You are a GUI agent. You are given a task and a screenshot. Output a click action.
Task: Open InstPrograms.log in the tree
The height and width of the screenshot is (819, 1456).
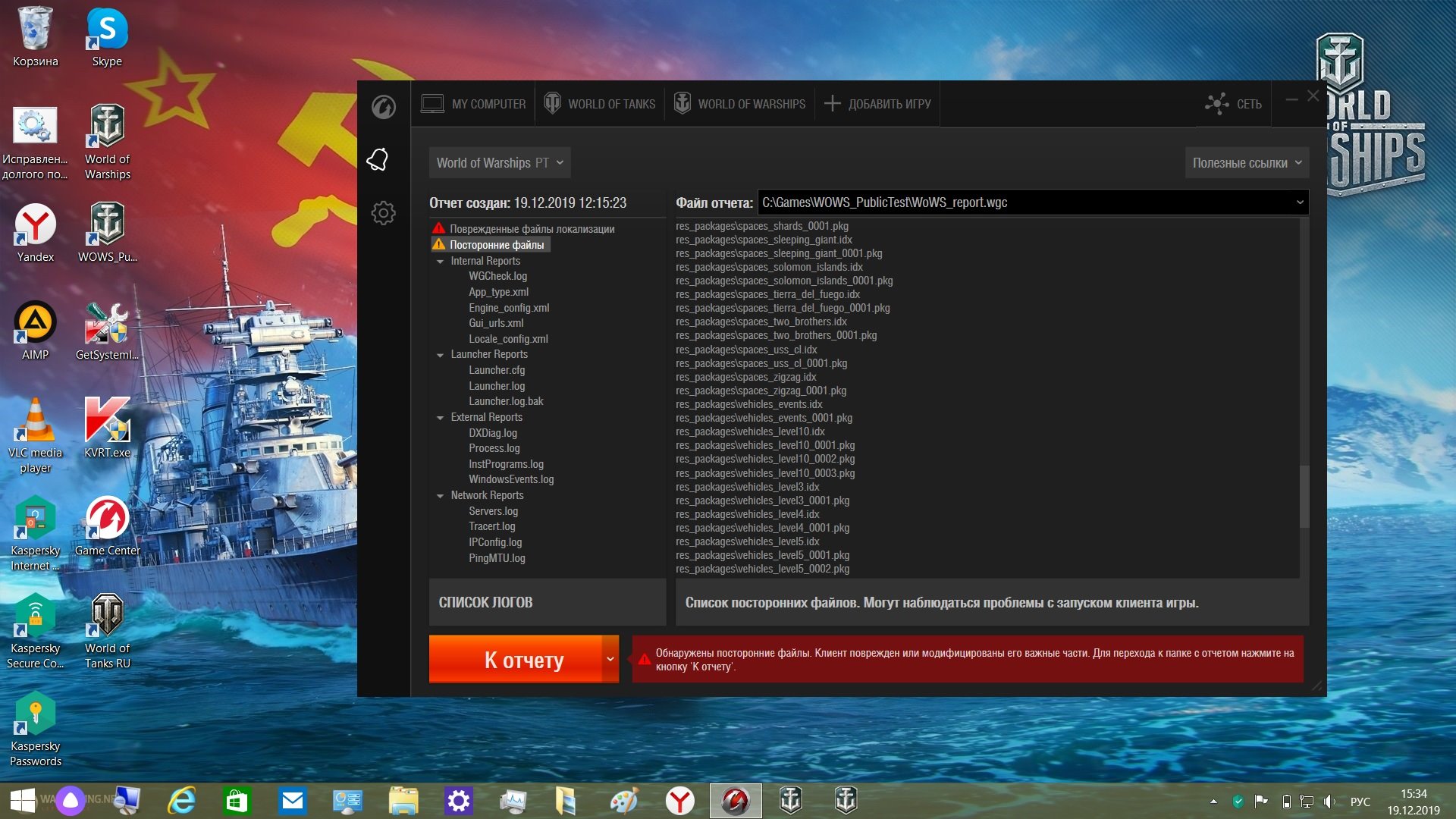point(506,464)
